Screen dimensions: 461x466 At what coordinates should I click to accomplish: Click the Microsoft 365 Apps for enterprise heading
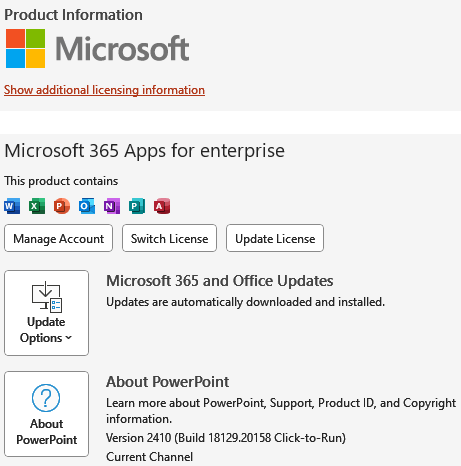click(x=144, y=151)
